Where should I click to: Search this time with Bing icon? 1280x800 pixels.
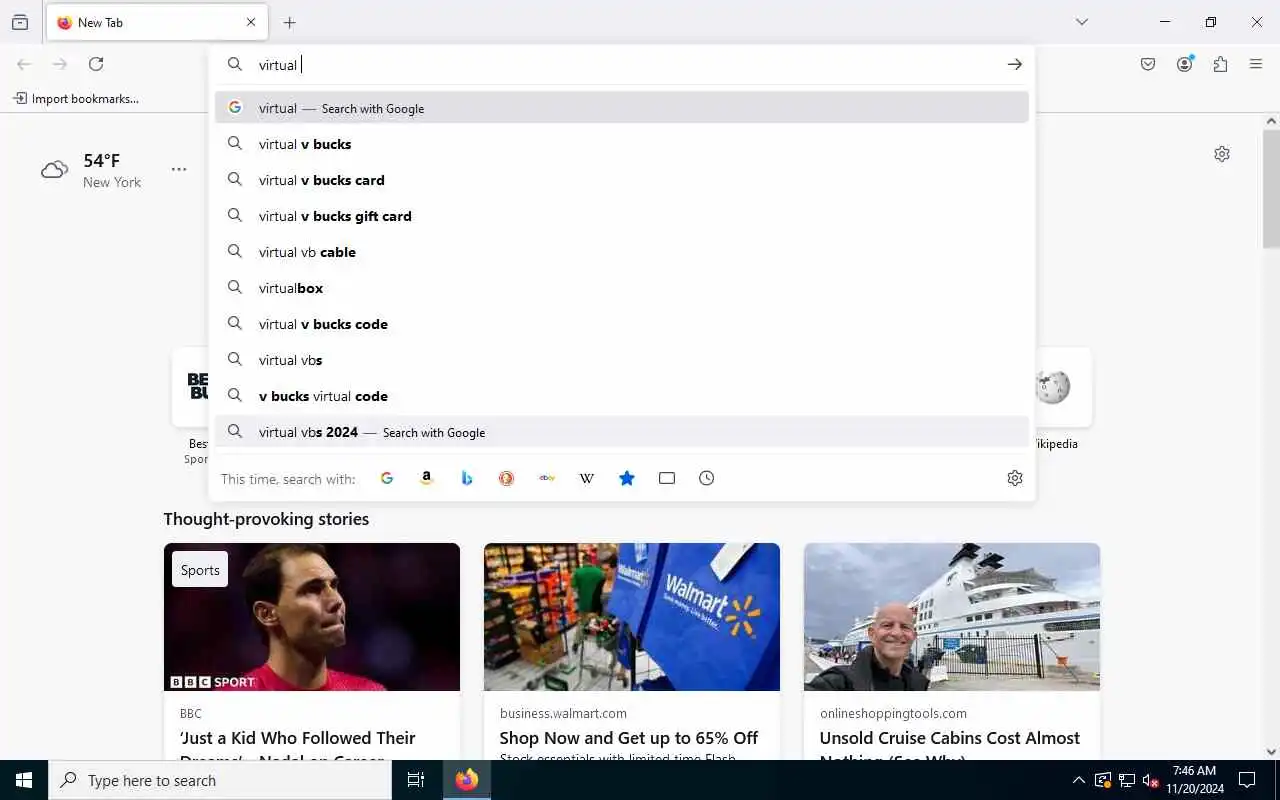tap(467, 478)
